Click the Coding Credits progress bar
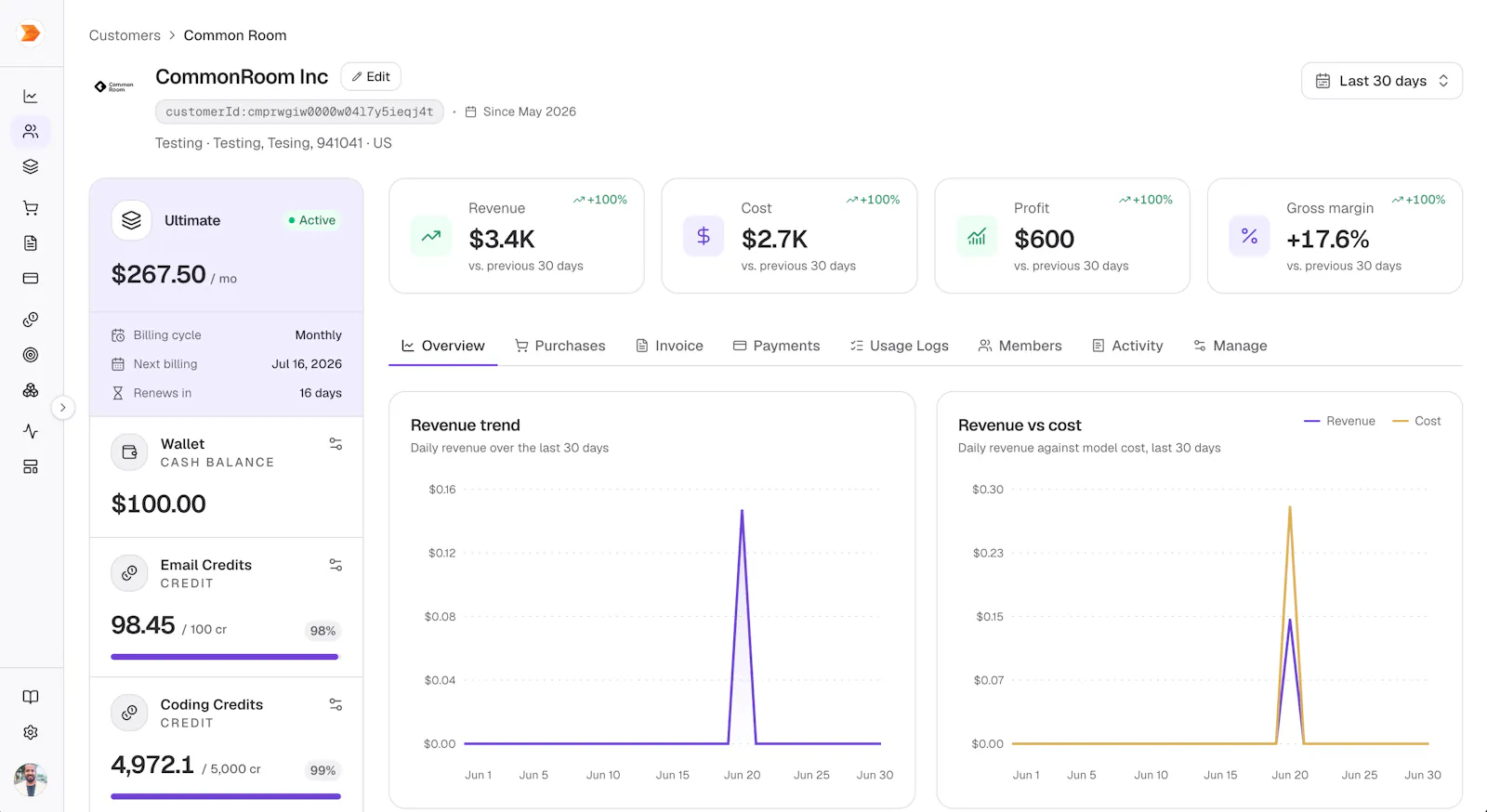Viewport: 1487px width, 812px height. (226, 796)
